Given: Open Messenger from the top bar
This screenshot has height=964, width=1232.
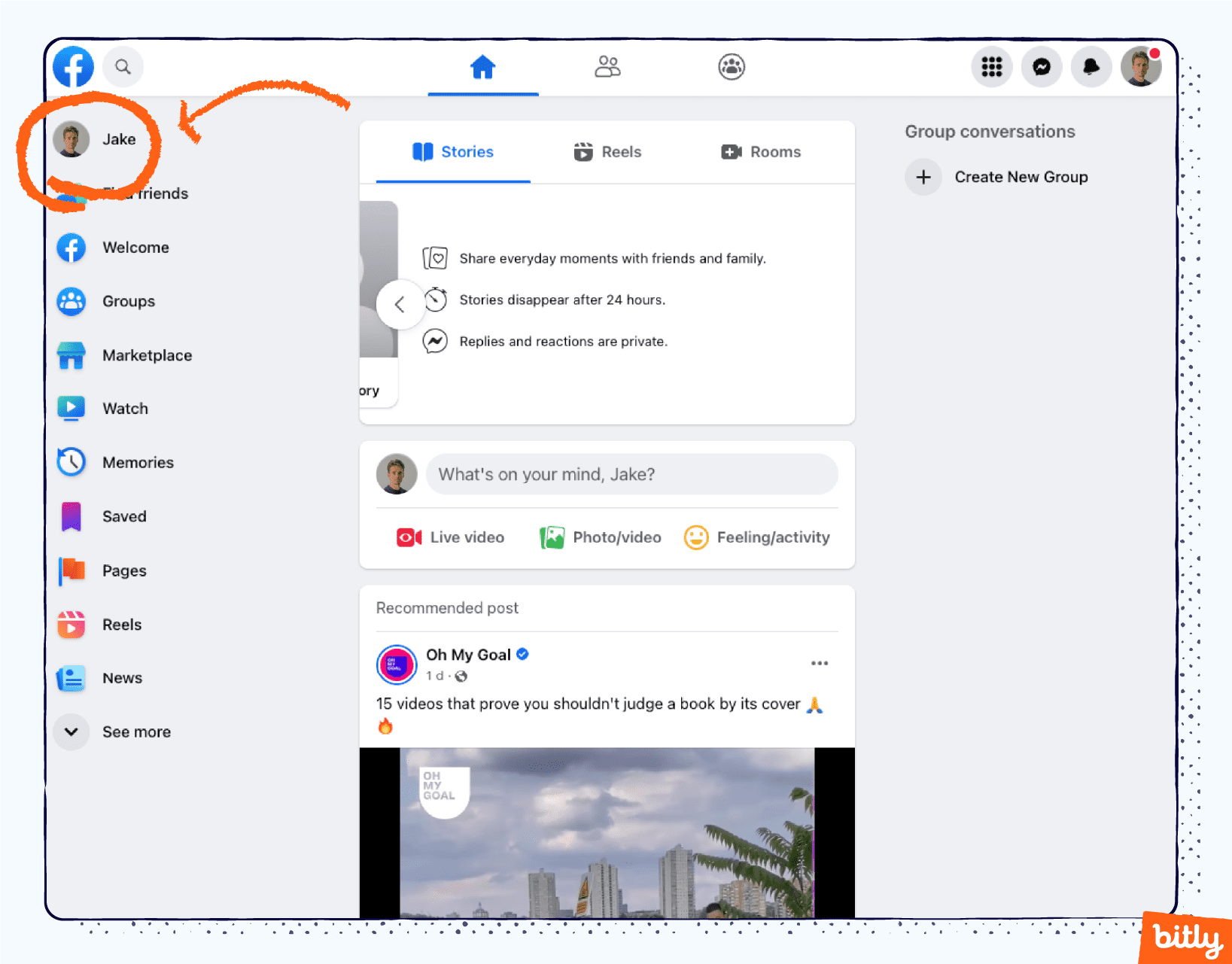Looking at the screenshot, I should (1041, 67).
